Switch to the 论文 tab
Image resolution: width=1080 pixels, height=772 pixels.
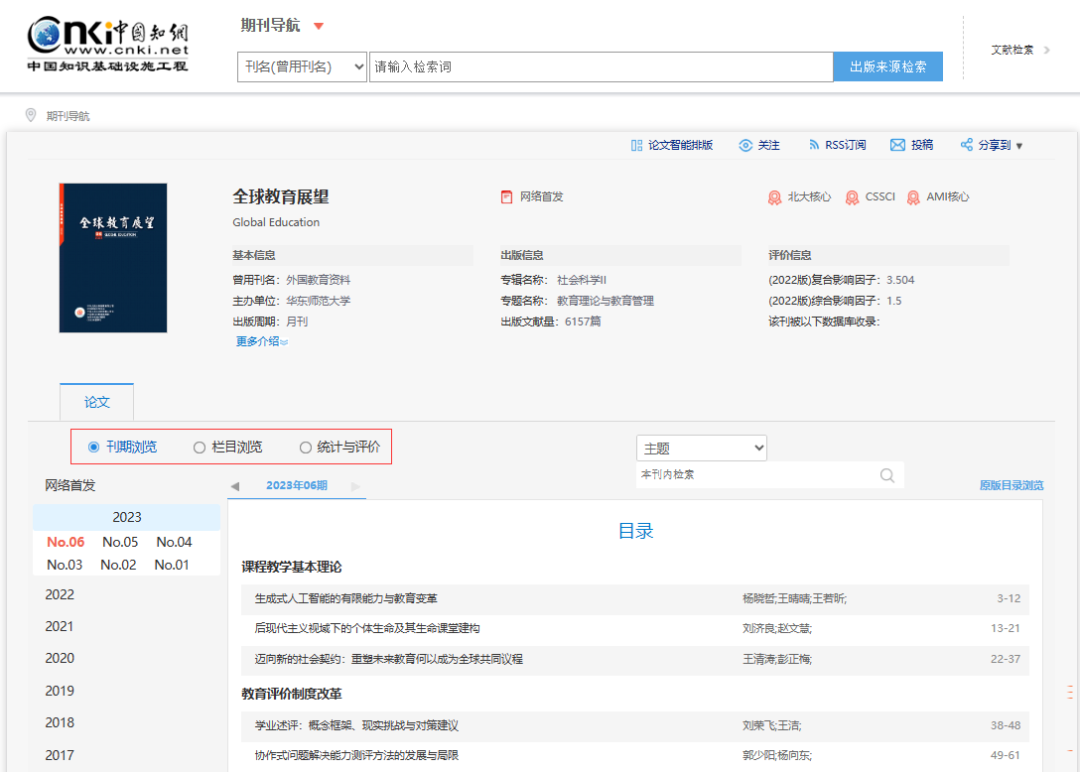coord(97,402)
